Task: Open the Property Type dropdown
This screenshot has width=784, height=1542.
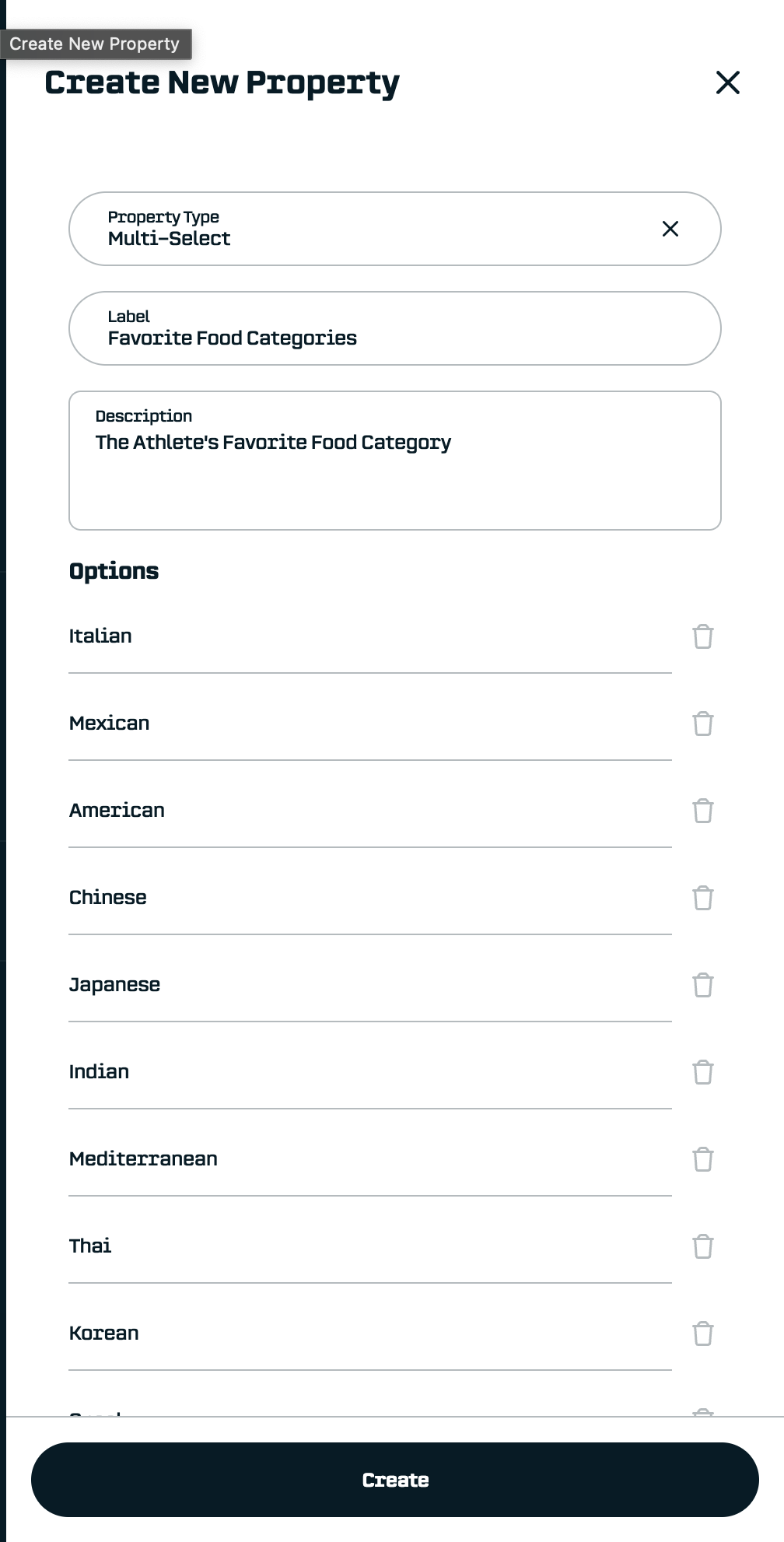Action: 373,229
